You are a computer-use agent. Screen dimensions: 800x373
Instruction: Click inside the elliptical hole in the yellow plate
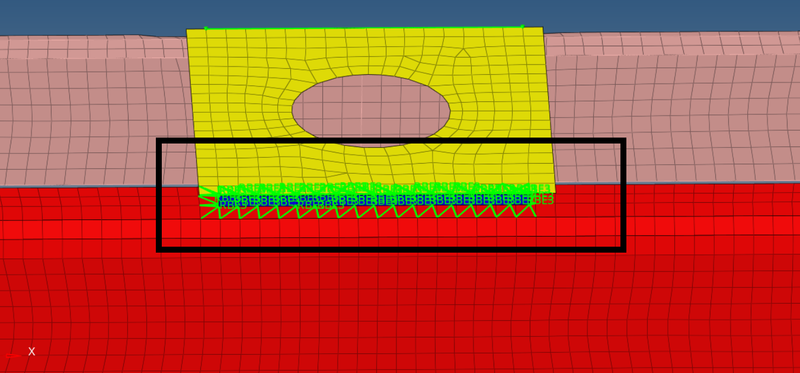point(371,110)
